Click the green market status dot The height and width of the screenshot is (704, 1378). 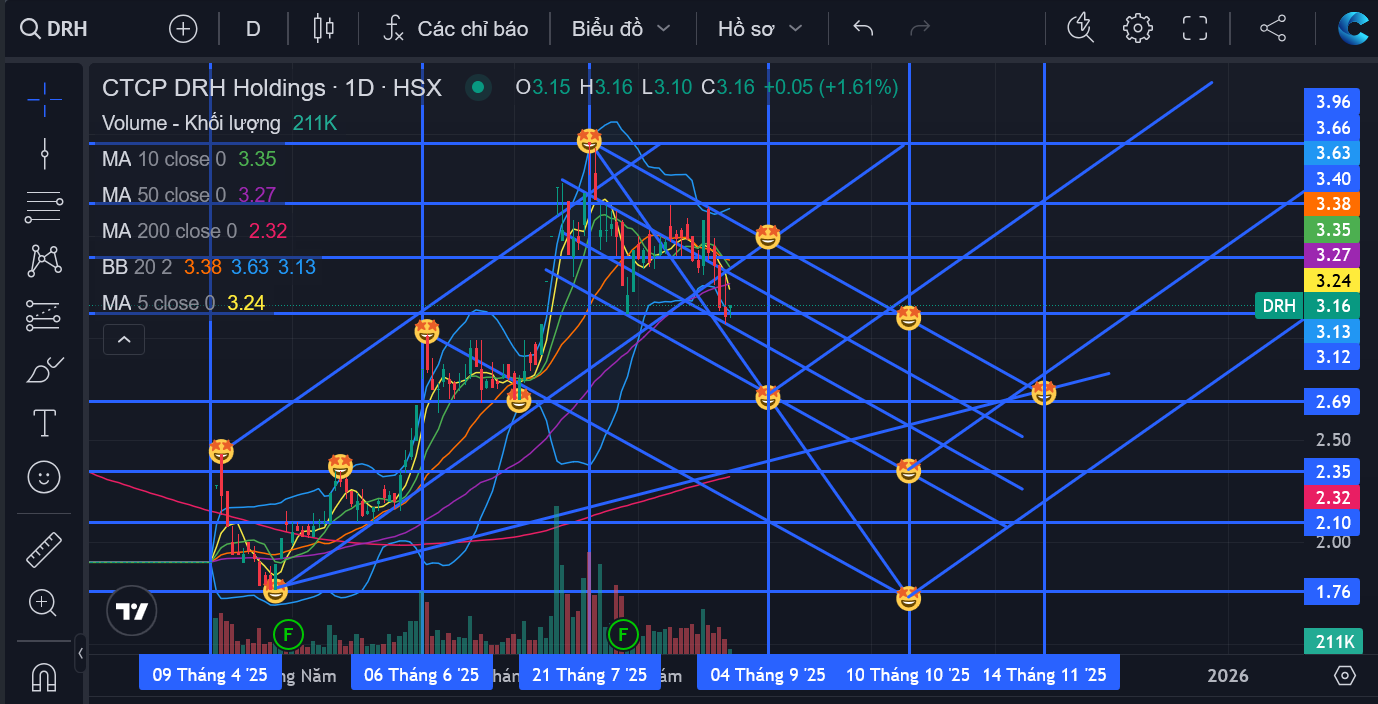tap(478, 88)
